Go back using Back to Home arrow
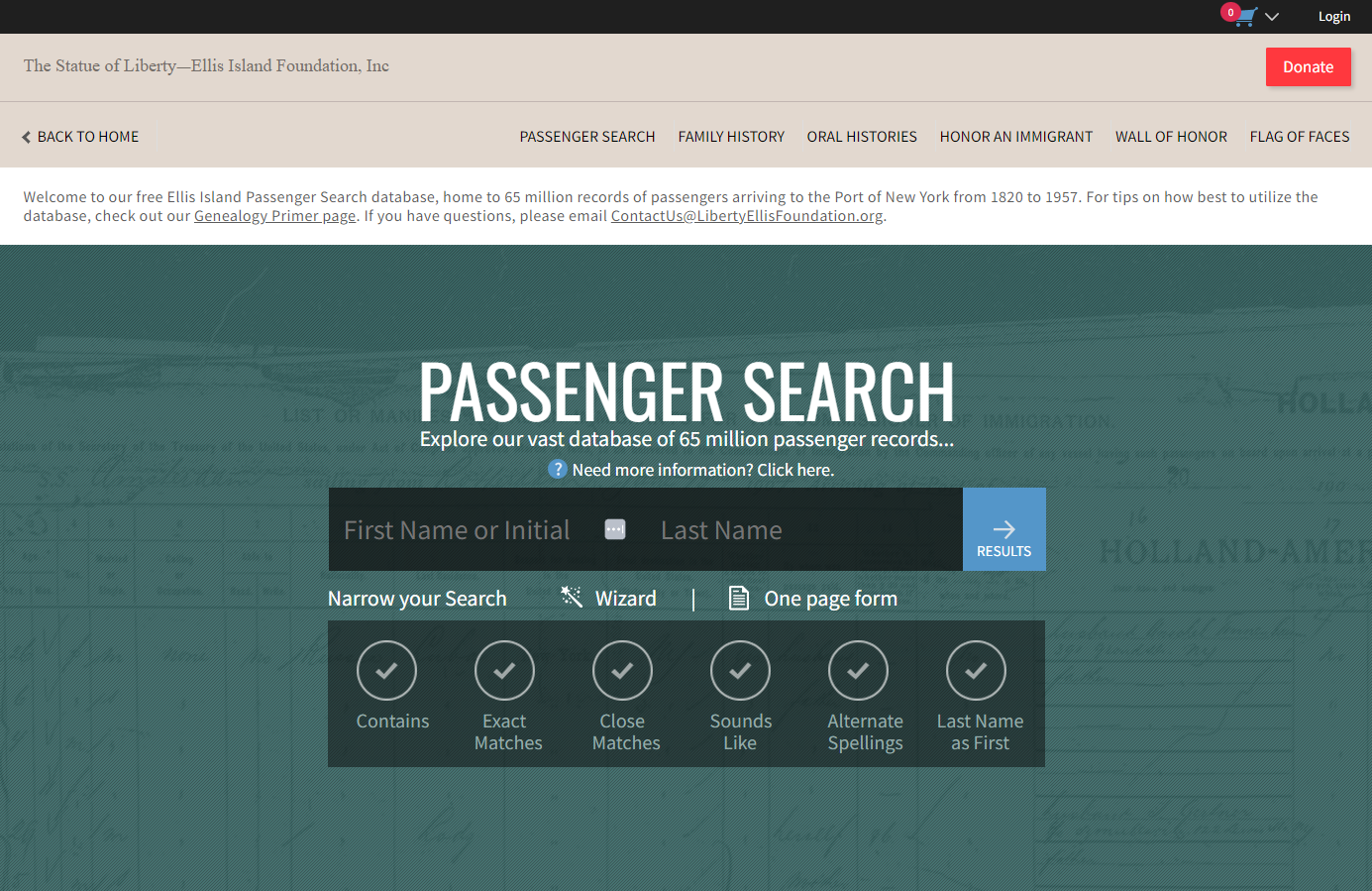The height and width of the screenshot is (891, 1372). [x=27, y=137]
